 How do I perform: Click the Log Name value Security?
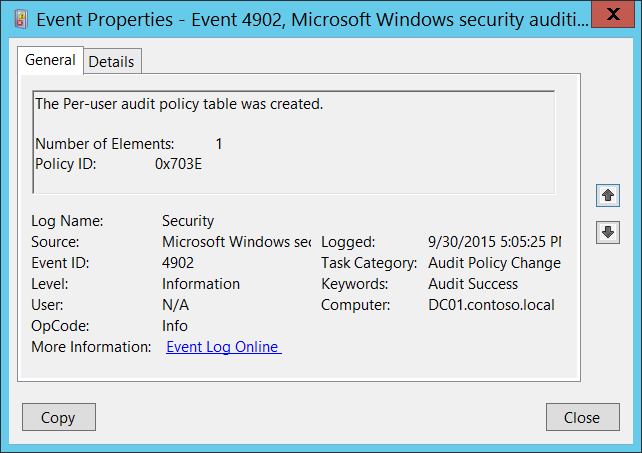[188, 221]
